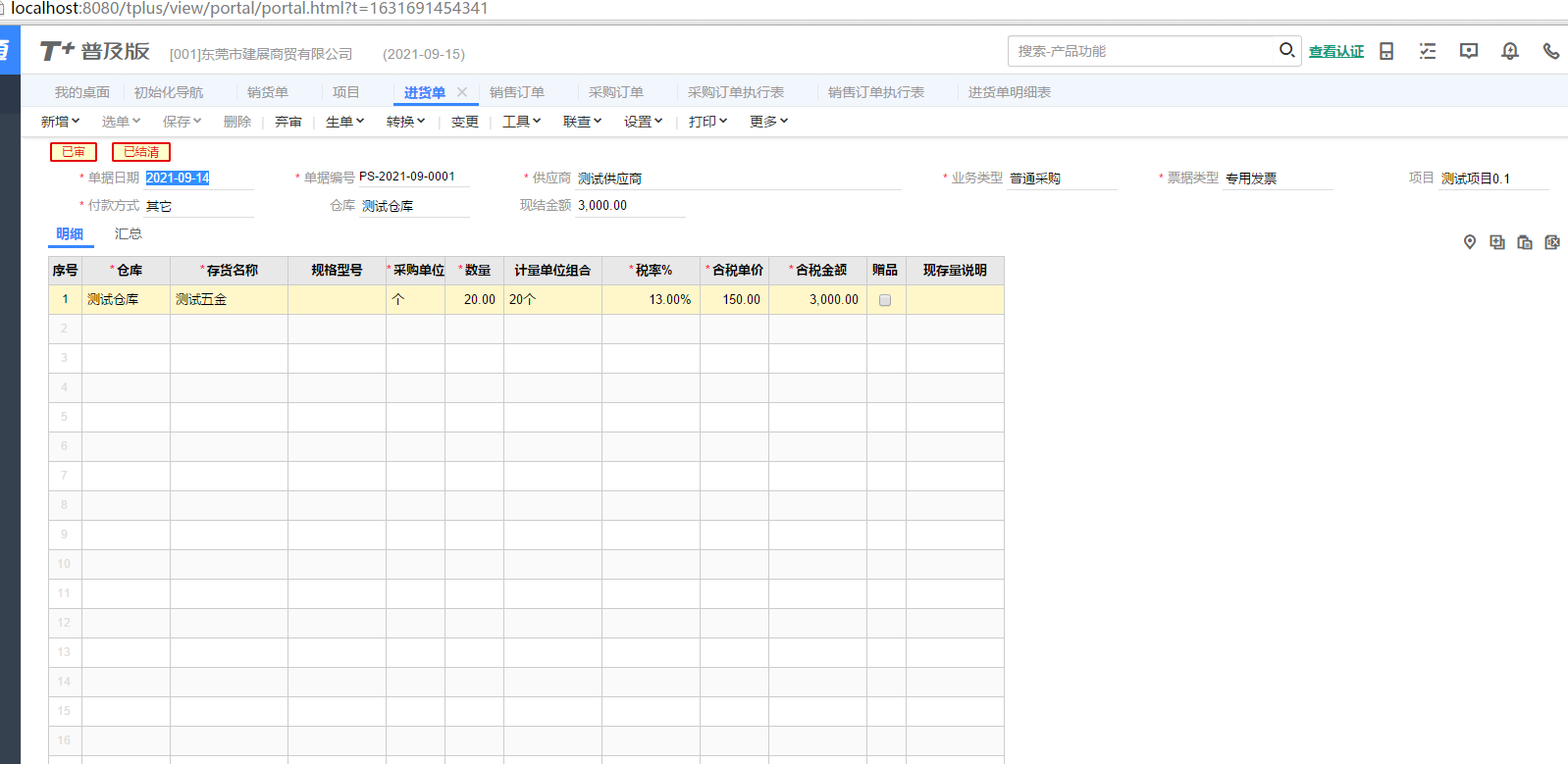Click row 1 warehouse cell 测试仓库

click(126, 300)
